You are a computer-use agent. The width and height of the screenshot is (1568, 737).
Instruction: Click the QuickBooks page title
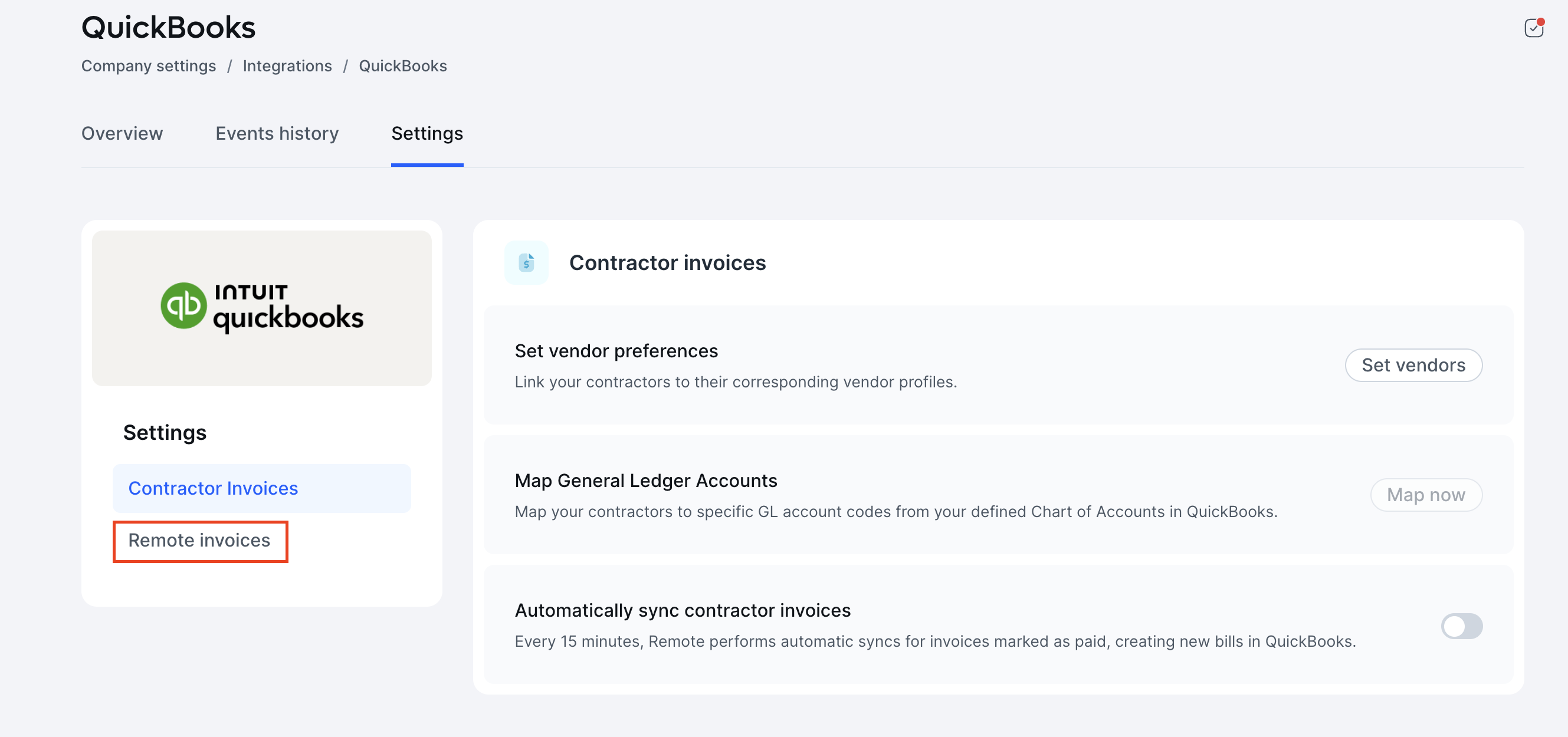(x=169, y=27)
